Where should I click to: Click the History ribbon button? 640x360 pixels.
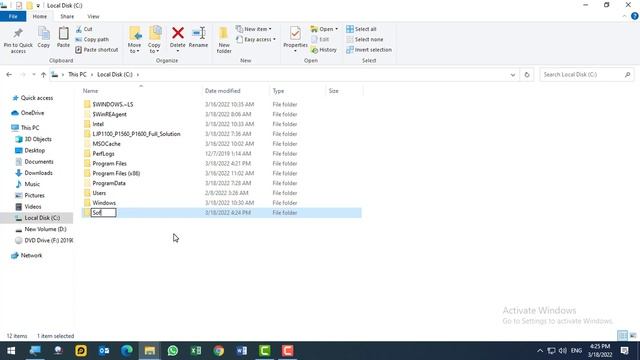(x=324, y=50)
